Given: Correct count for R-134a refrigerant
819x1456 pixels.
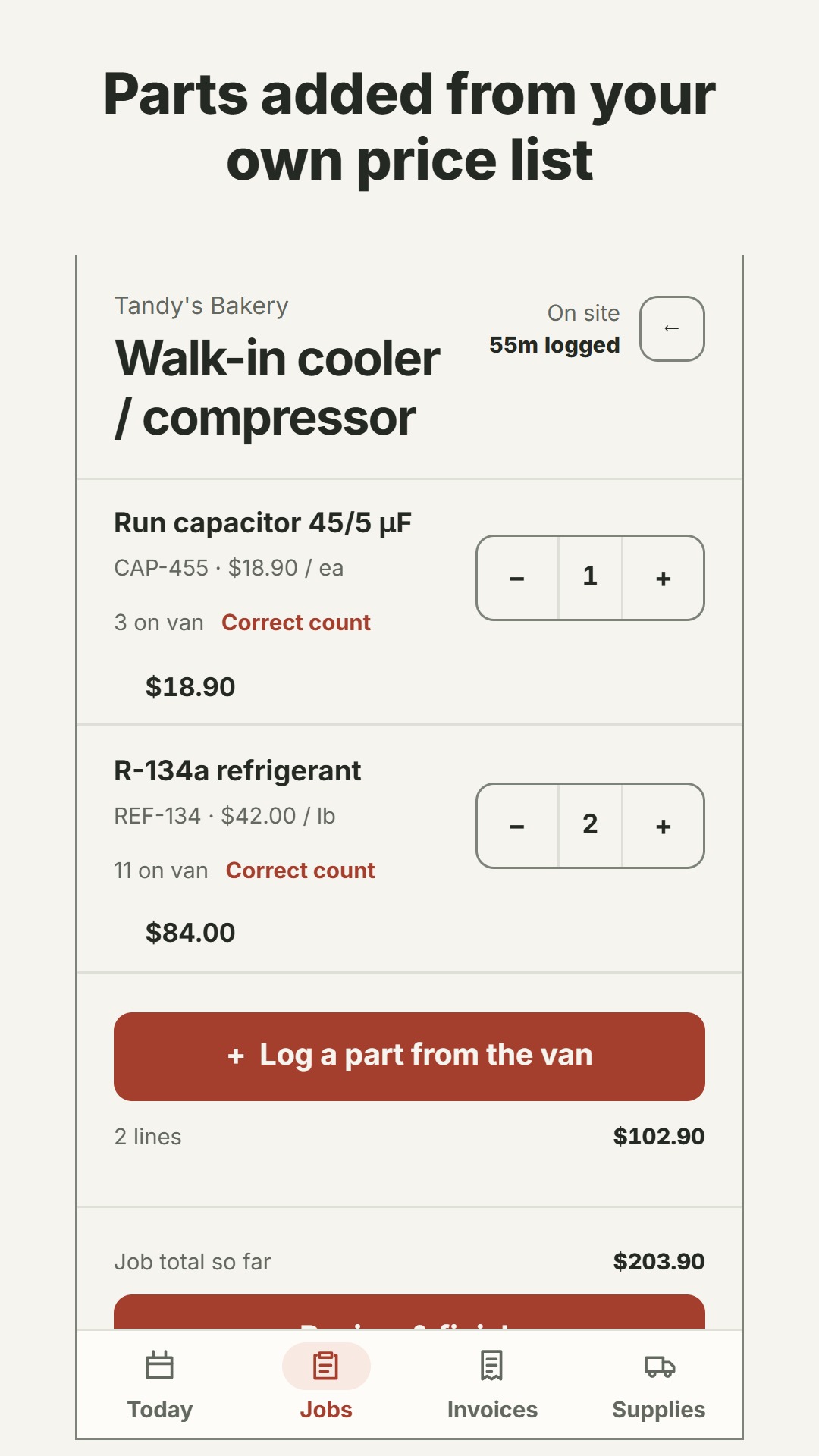Looking at the screenshot, I should click(x=300, y=871).
